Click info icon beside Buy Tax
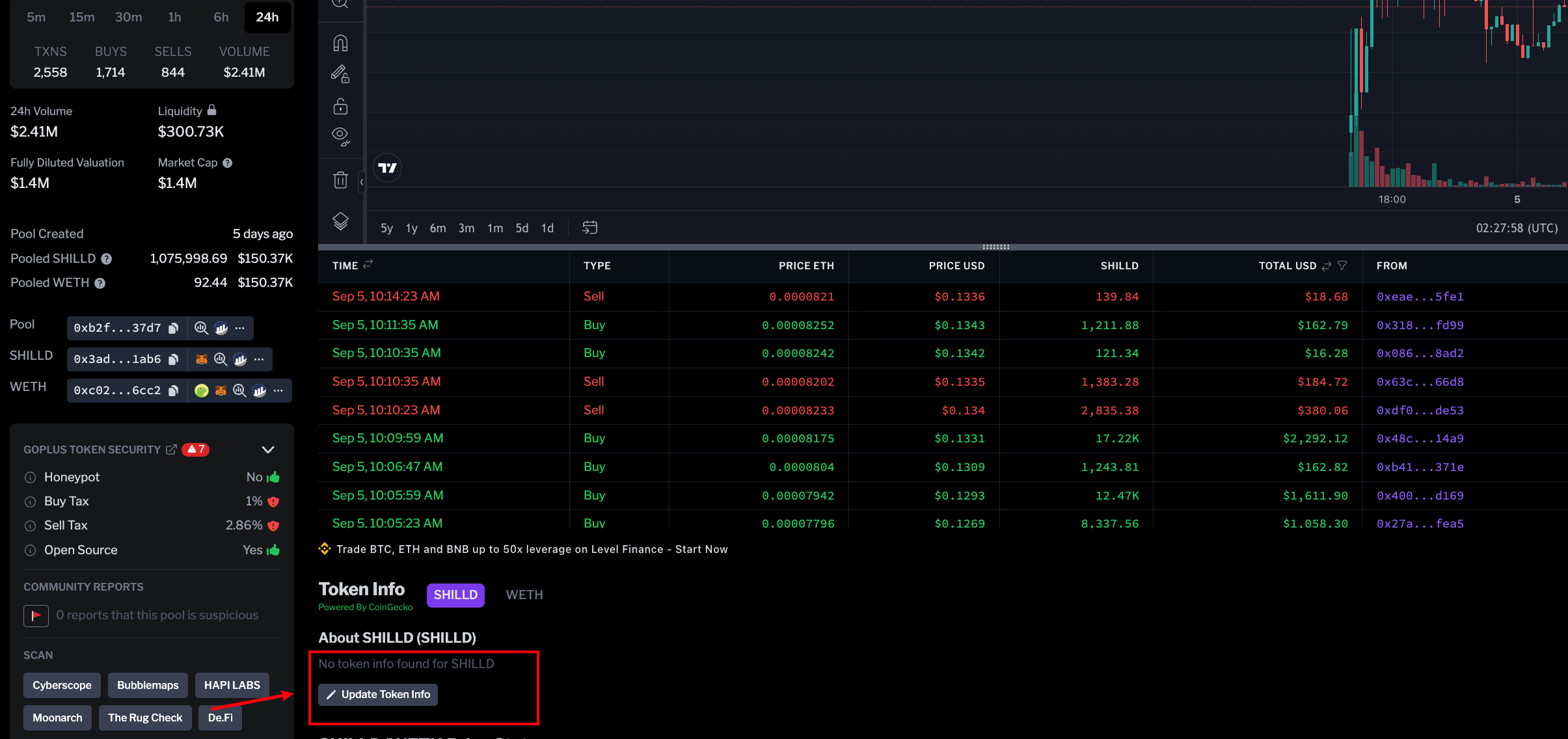Image resolution: width=1568 pixels, height=739 pixels. (30, 502)
